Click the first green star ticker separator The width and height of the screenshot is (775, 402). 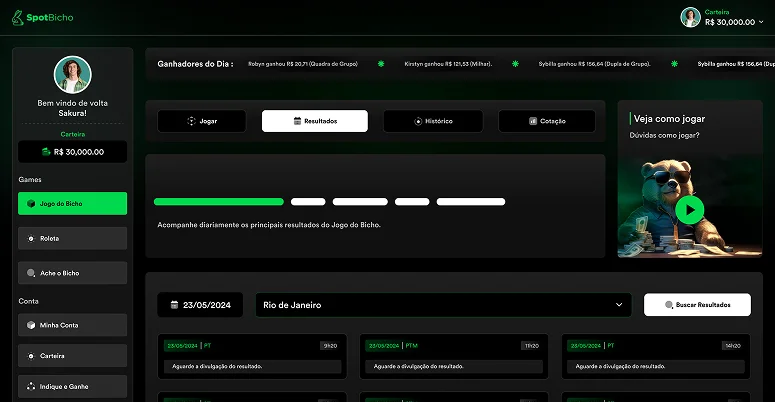(x=381, y=64)
